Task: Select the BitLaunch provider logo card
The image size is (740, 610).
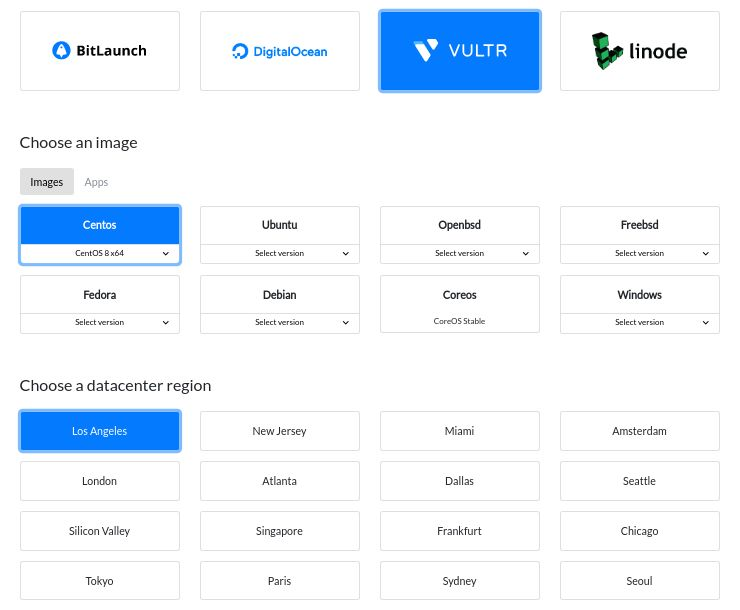Action: pos(100,51)
